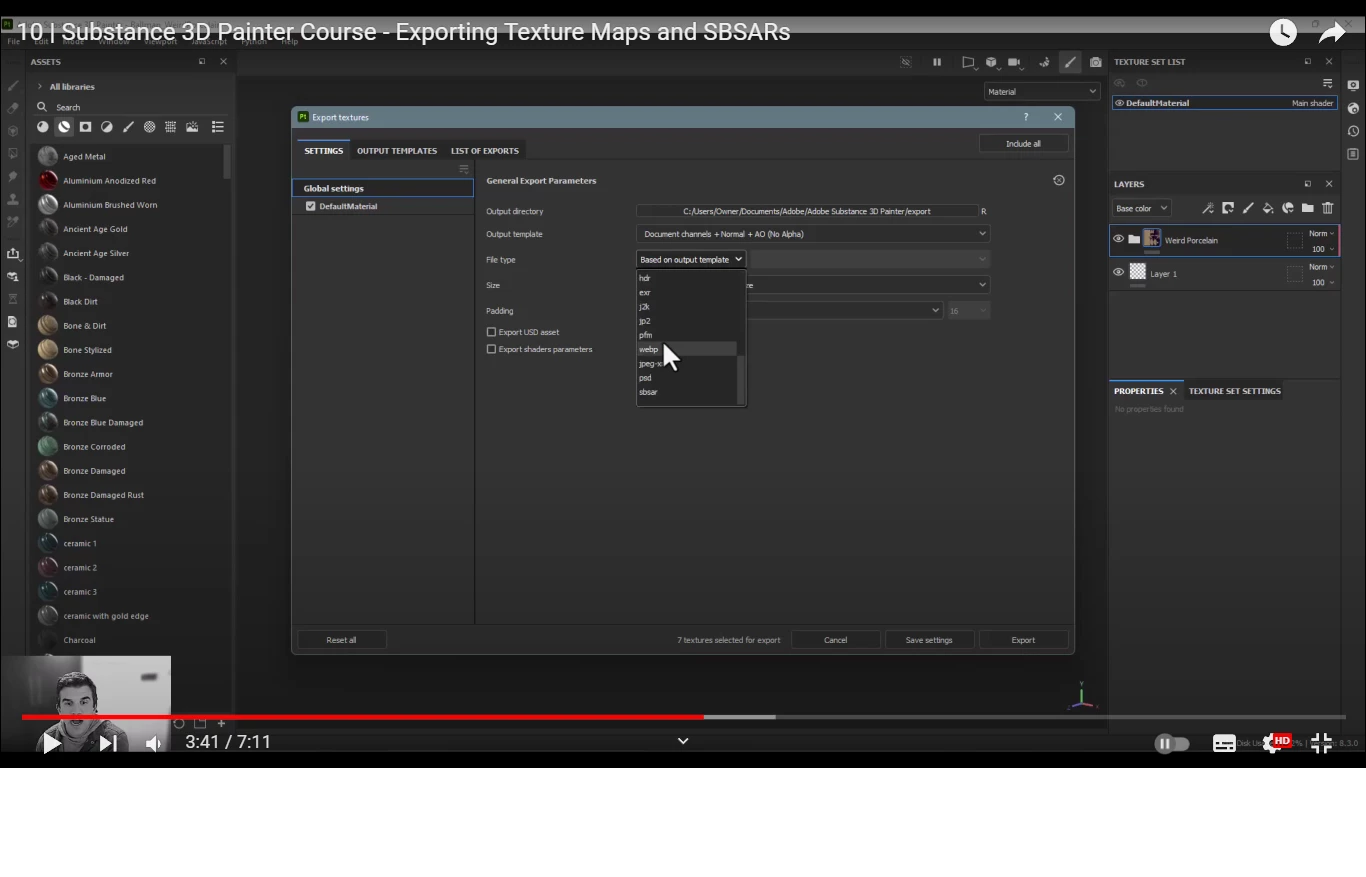1366x877 pixels.
Task: Open the camera screenshot icon
Action: 1096,62
